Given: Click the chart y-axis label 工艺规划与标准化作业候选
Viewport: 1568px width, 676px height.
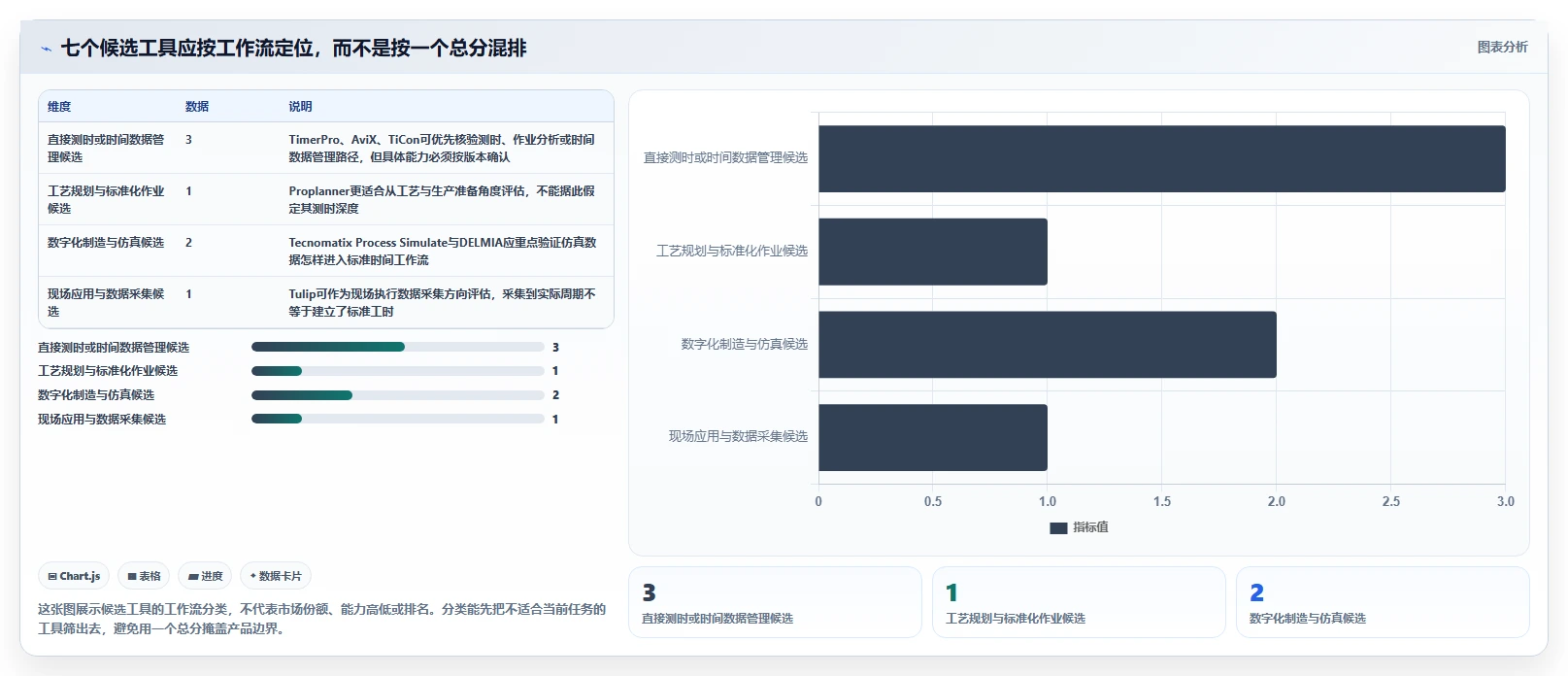Looking at the screenshot, I should (x=732, y=251).
